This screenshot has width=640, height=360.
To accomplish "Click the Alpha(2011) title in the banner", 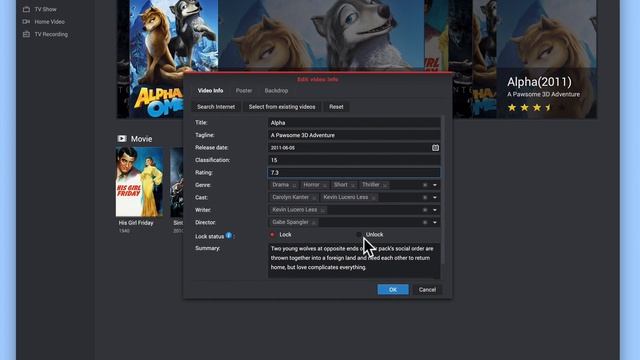I will (x=539, y=82).
